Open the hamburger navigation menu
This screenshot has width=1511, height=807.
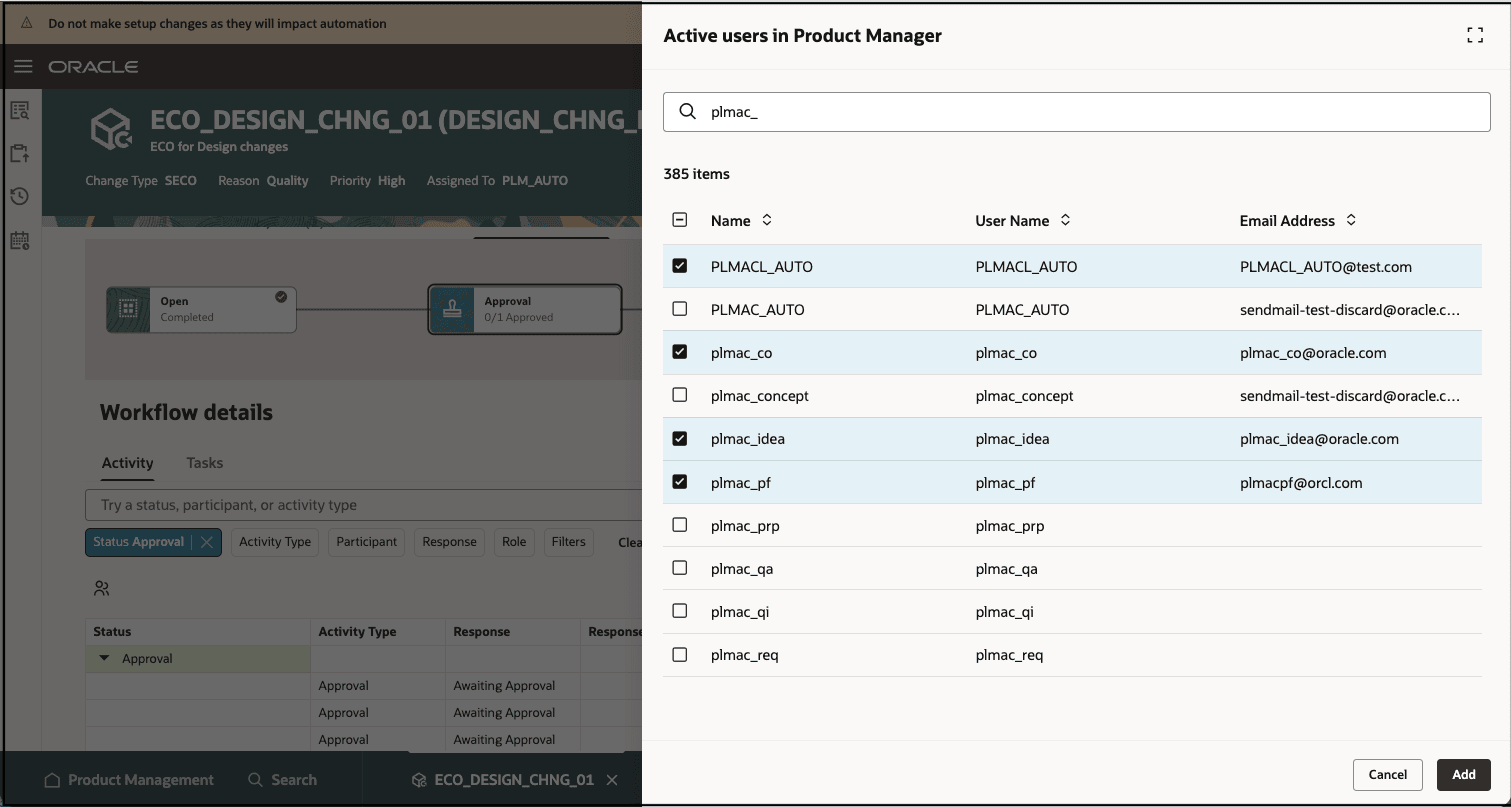(23, 67)
